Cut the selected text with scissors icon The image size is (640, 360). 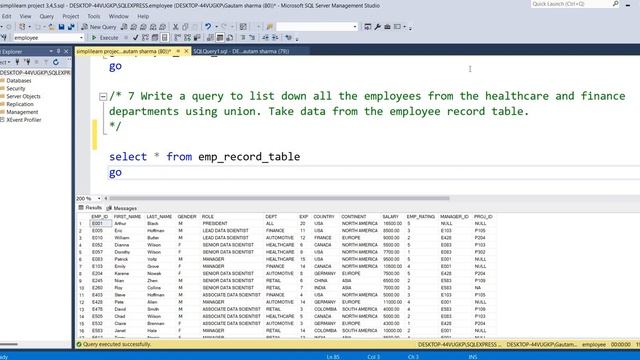(176, 27)
